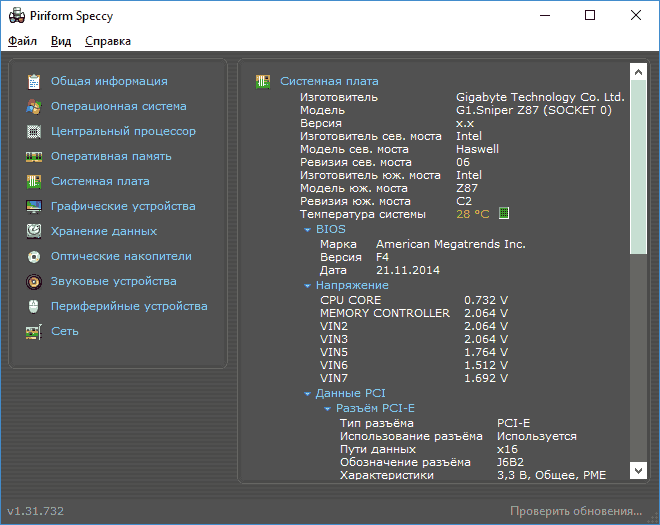Click the VIN5 voltage row
This screenshot has width=660, height=525.
[x=414, y=352]
